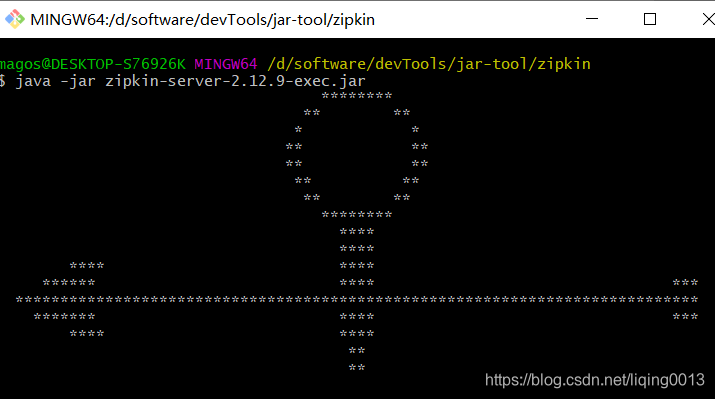The image size is (715, 399).
Task: Click the green prompt text magos@DESKTOP-S76926K
Action: coord(93,64)
